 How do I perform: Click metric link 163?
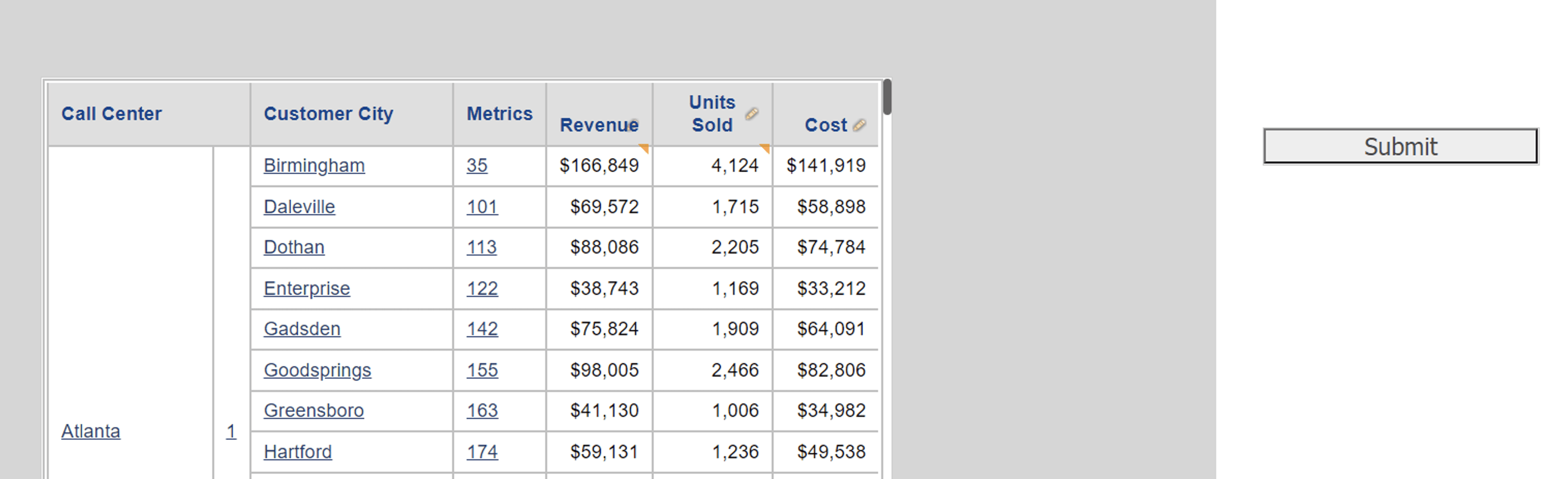(482, 410)
